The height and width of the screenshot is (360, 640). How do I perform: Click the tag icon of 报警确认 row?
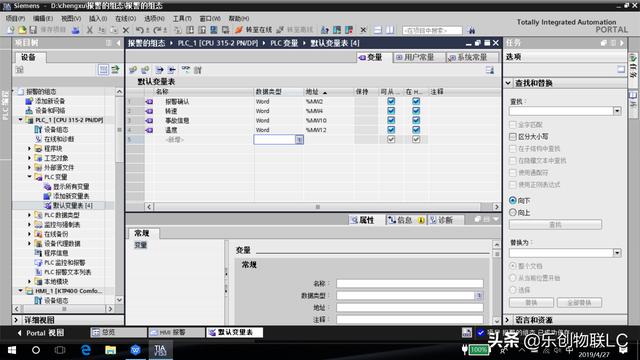pyautogui.click(x=149, y=101)
